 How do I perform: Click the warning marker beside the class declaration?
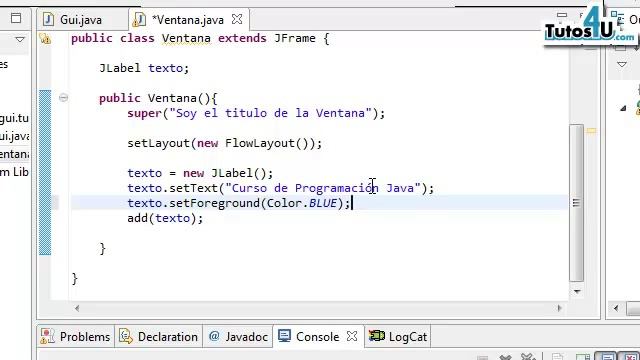pyautogui.click(x=45, y=39)
